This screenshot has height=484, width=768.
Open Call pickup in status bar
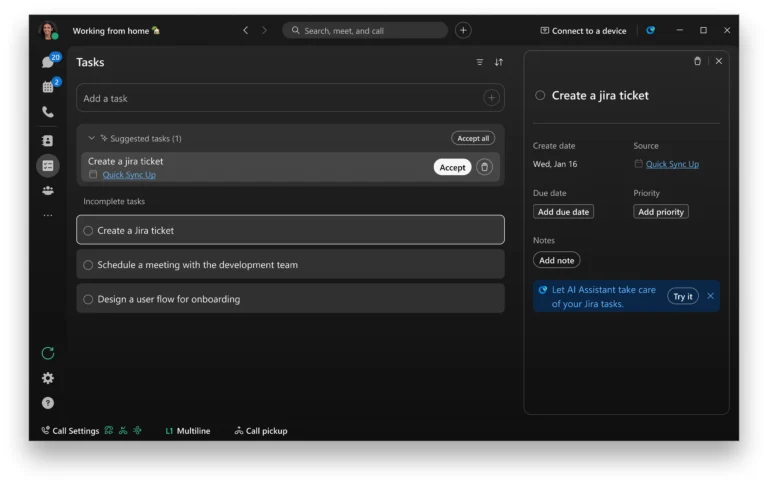(260, 431)
